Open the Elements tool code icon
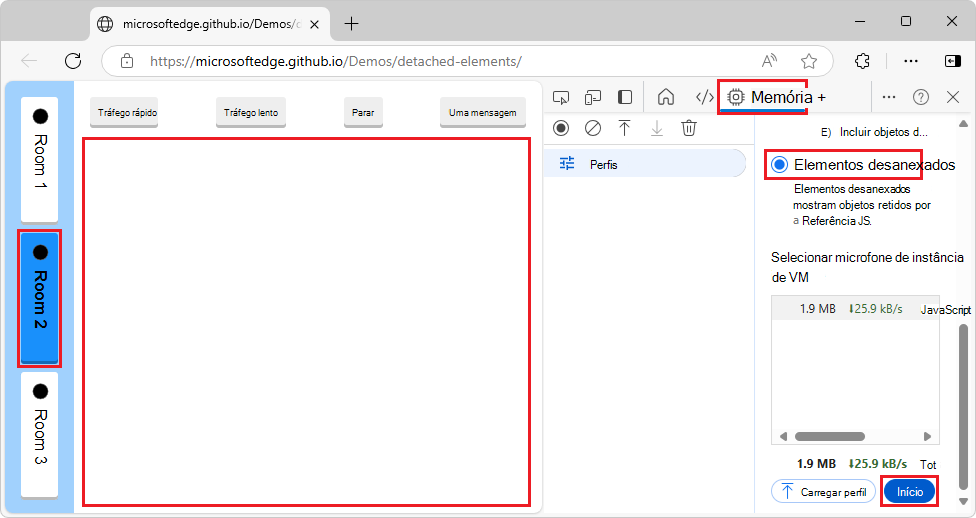Viewport: 976px width, 518px height. (704, 97)
